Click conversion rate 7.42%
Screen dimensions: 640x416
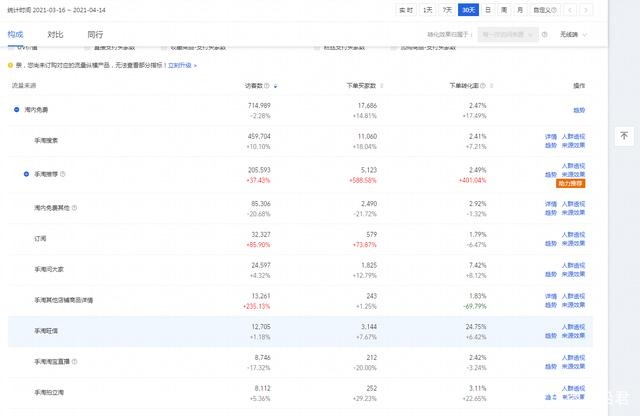click(x=478, y=265)
